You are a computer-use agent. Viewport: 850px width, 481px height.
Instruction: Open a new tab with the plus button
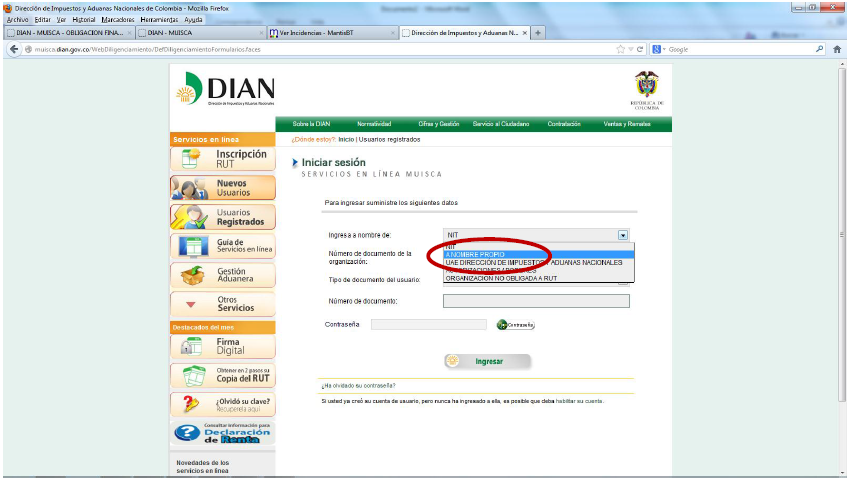[x=538, y=33]
